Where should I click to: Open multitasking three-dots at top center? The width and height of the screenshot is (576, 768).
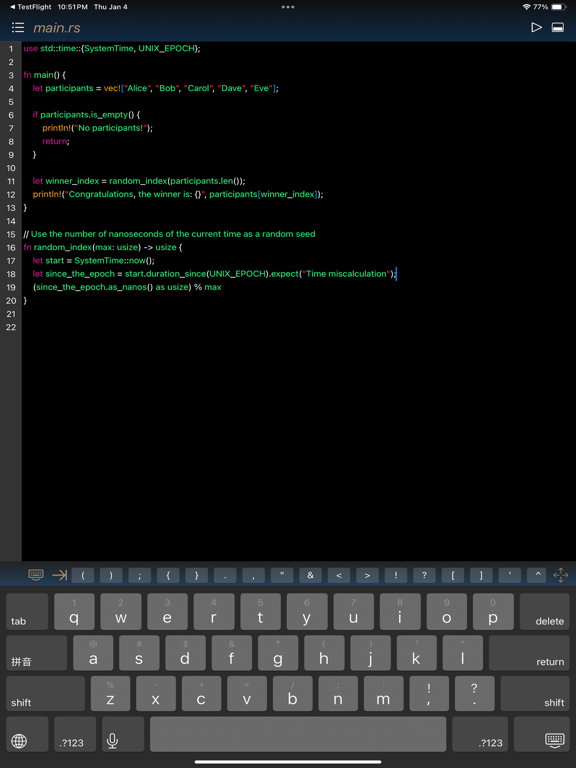288,7
